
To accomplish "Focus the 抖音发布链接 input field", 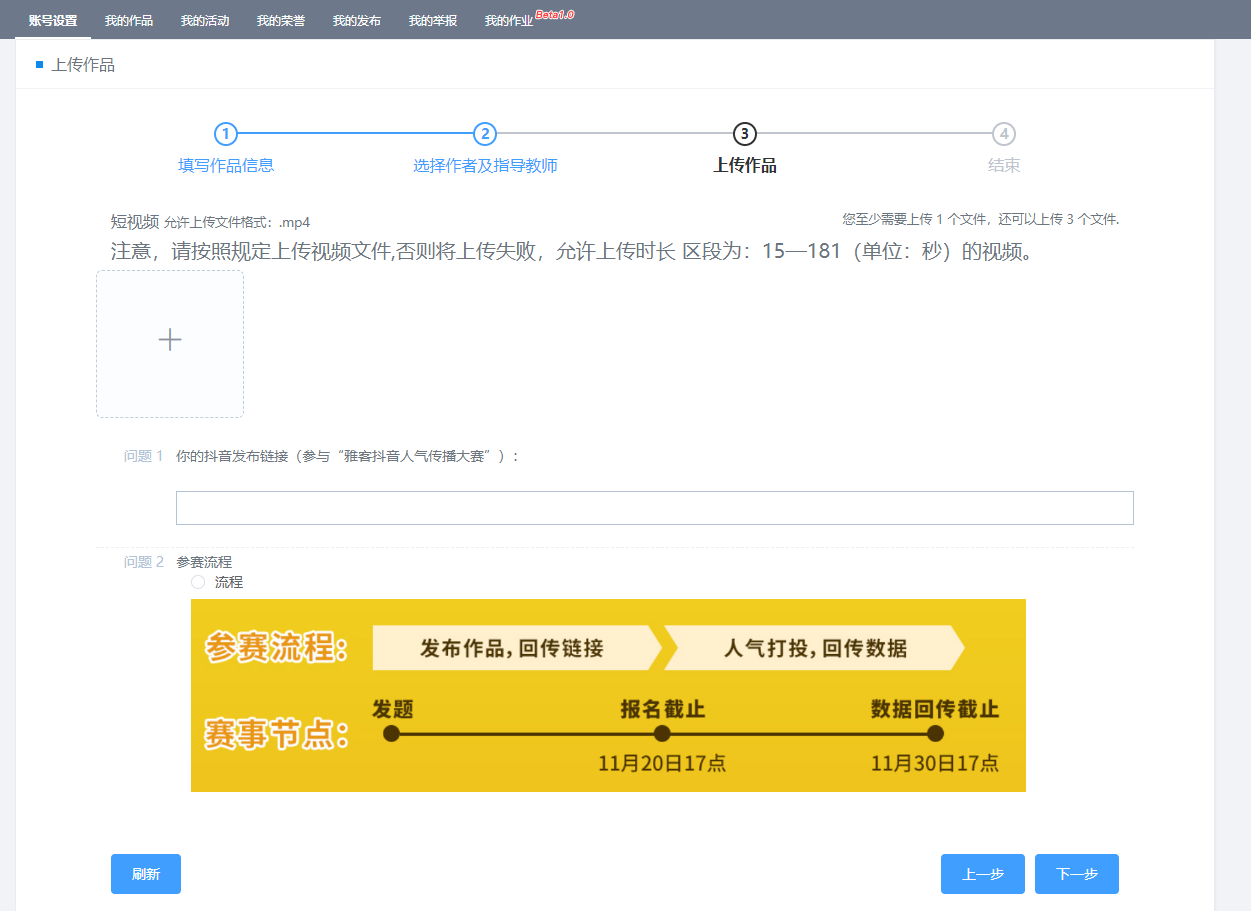I will pos(655,508).
